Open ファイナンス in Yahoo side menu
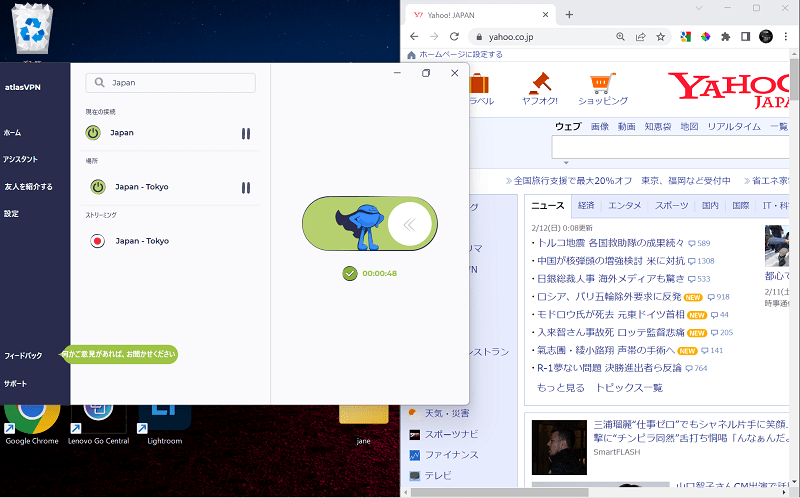The image size is (800, 498). [x=452, y=455]
